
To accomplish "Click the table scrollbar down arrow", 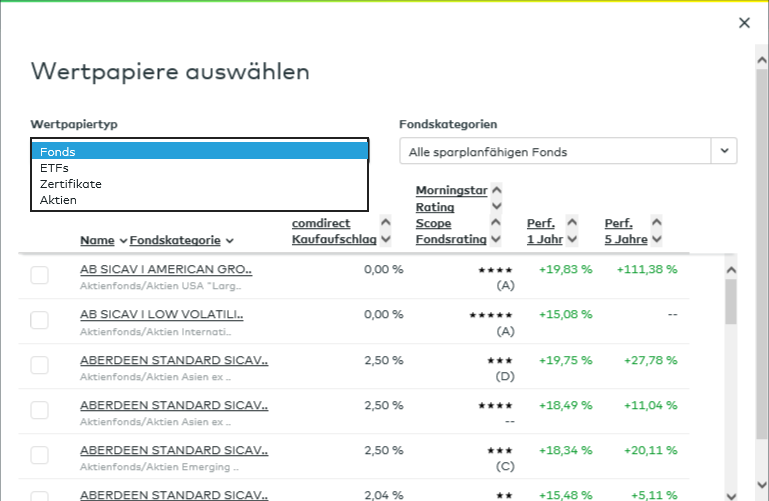I will click(731, 496).
